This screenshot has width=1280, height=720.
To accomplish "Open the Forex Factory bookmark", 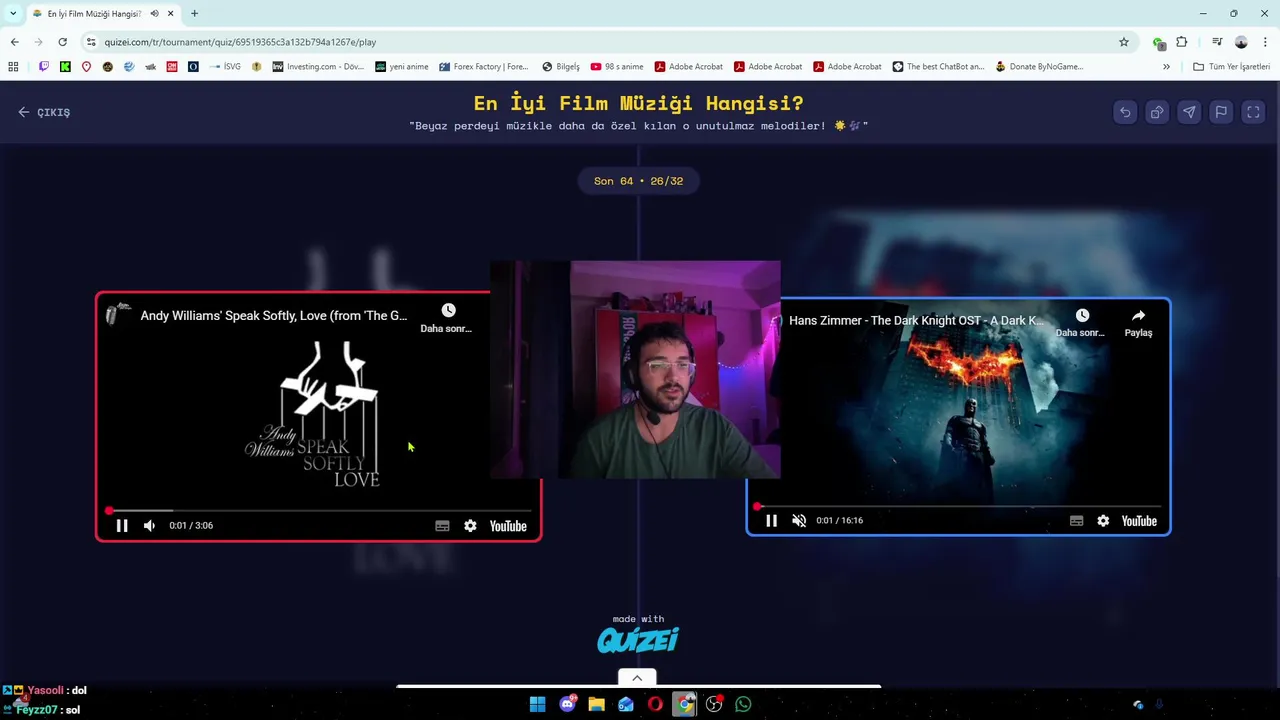I will pos(483,67).
